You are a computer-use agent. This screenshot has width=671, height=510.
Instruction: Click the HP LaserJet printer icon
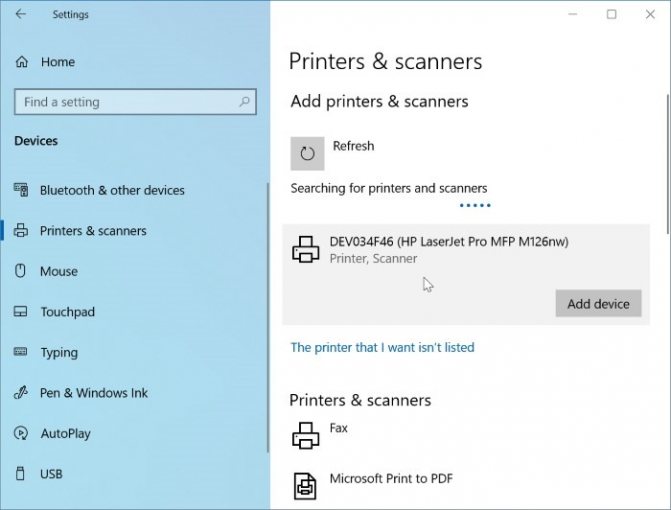point(306,250)
